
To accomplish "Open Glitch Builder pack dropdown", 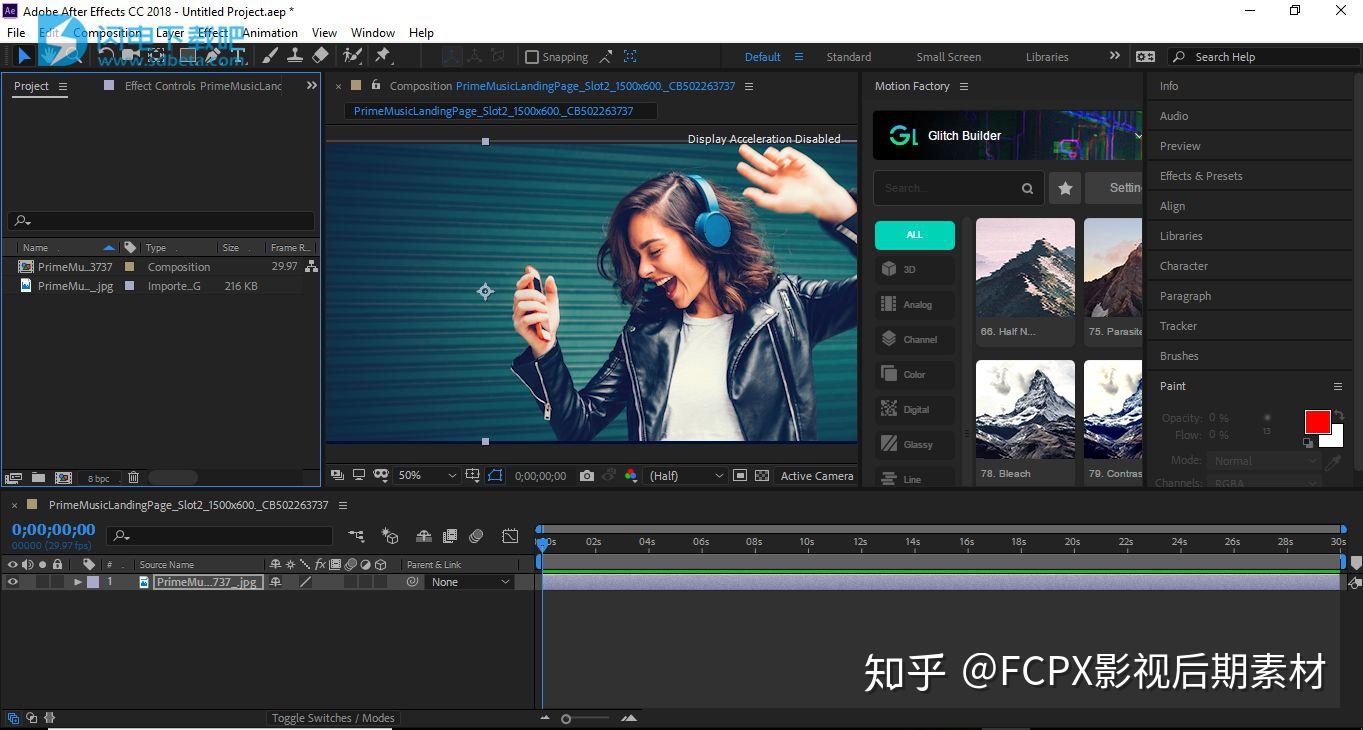I will [x=1138, y=136].
